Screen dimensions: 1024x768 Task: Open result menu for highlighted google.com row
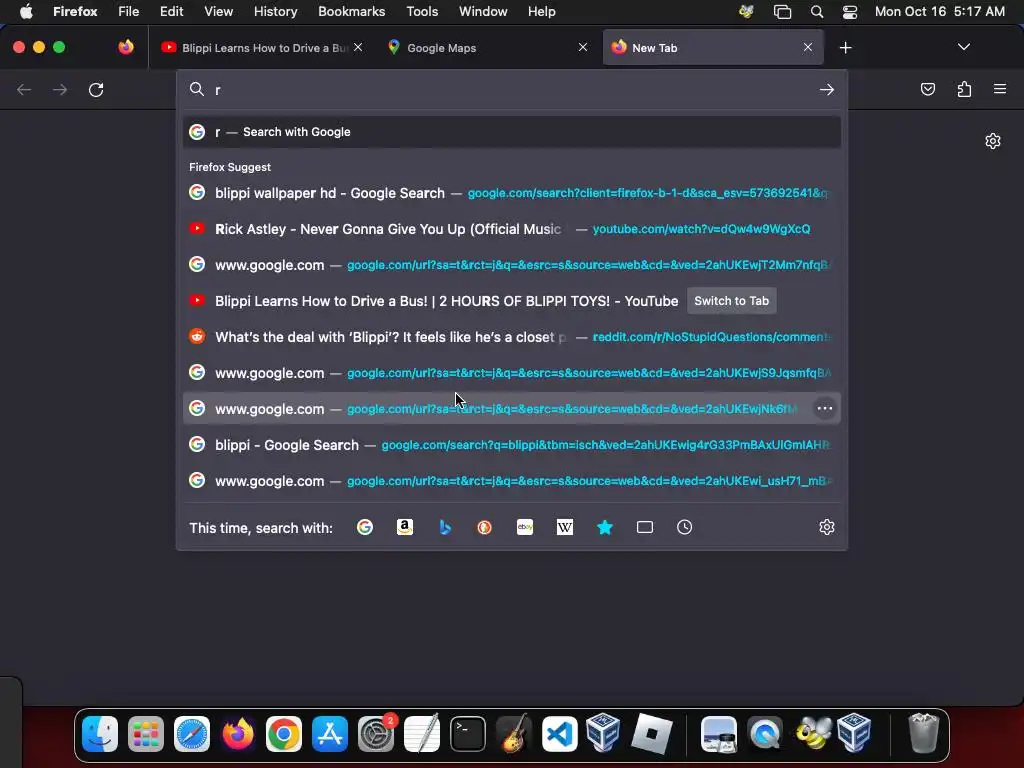click(x=825, y=408)
